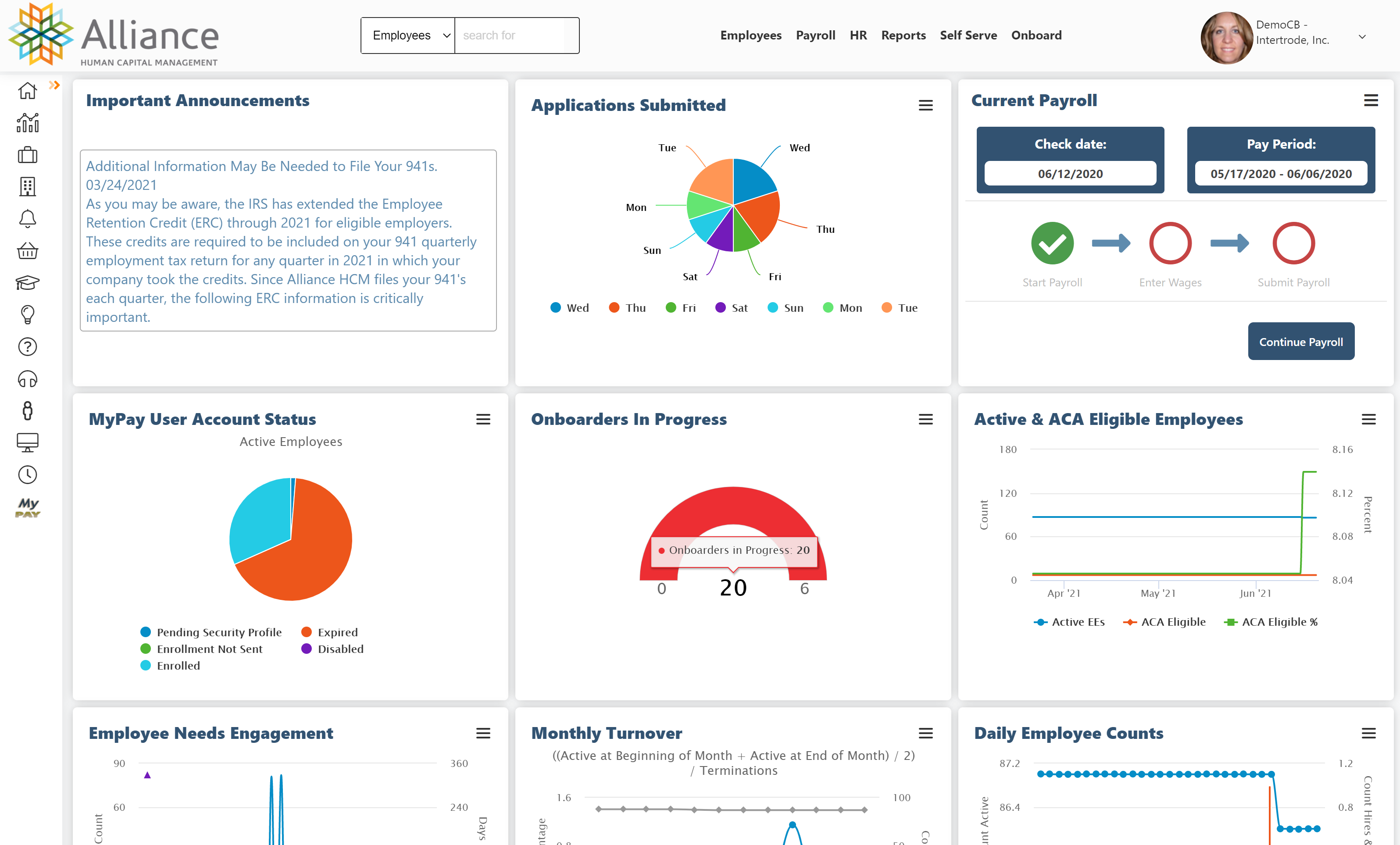Open the Self Serve menu
The width and height of the screenshot is (1400, 845).
pos(968,35)
